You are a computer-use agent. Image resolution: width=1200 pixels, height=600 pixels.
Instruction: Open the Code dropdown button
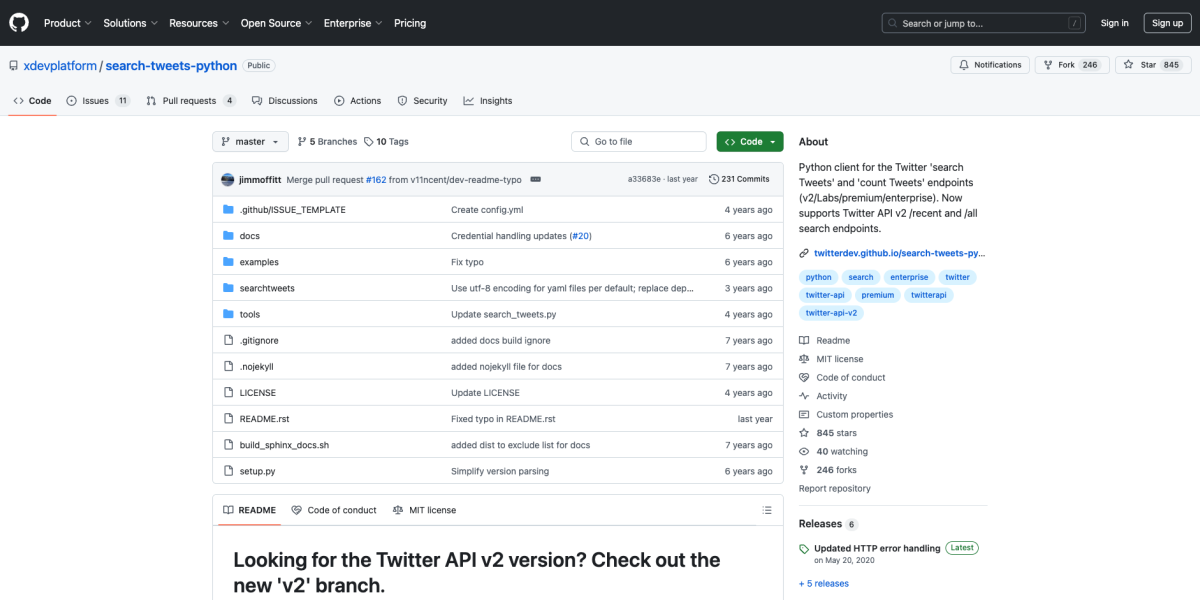pos(749,141)
